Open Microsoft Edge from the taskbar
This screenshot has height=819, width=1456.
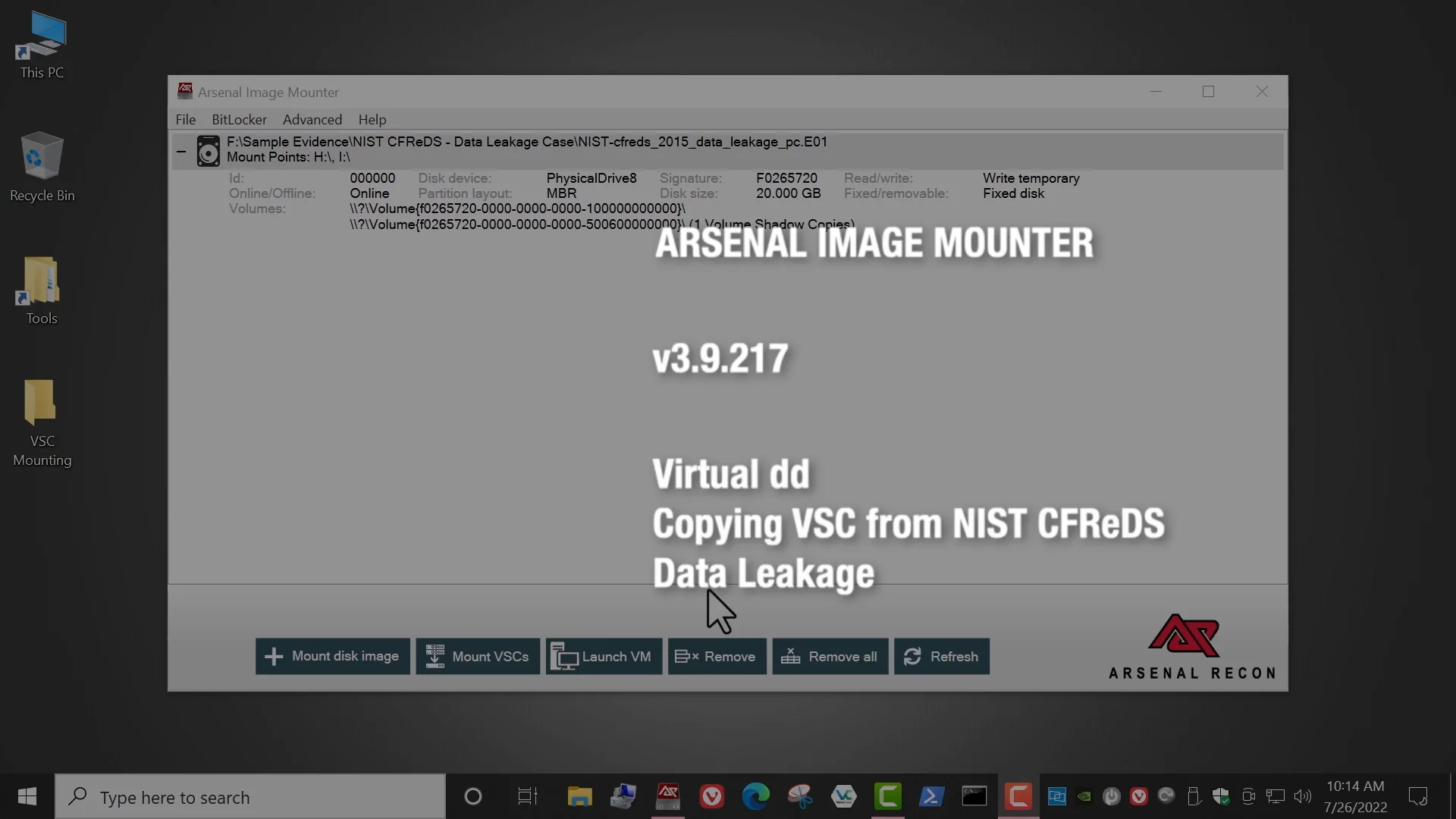click(x=755, y=796)
